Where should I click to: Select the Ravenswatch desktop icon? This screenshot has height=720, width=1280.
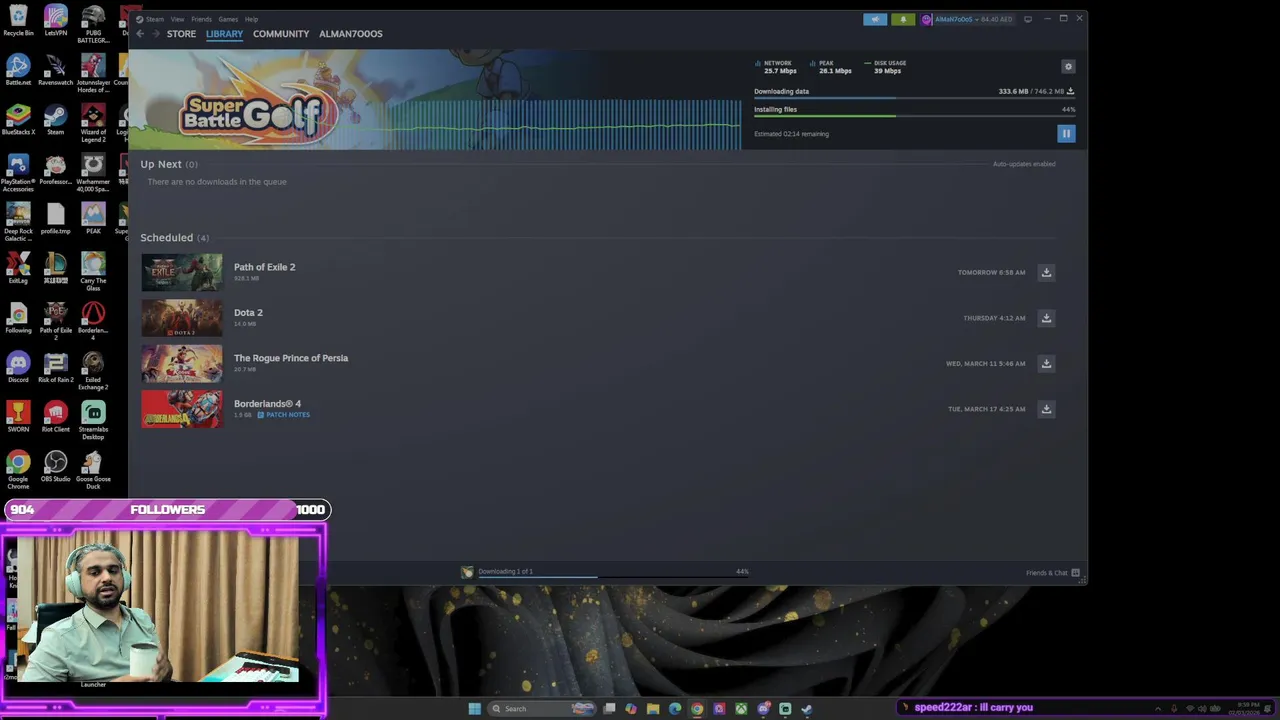point(56,70)
